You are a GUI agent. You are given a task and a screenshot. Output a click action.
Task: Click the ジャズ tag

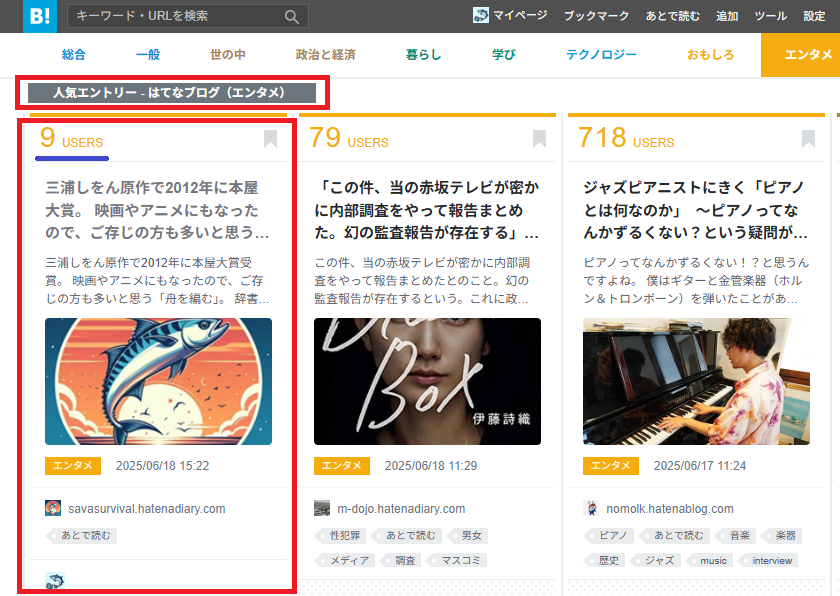tap(655, 560)
